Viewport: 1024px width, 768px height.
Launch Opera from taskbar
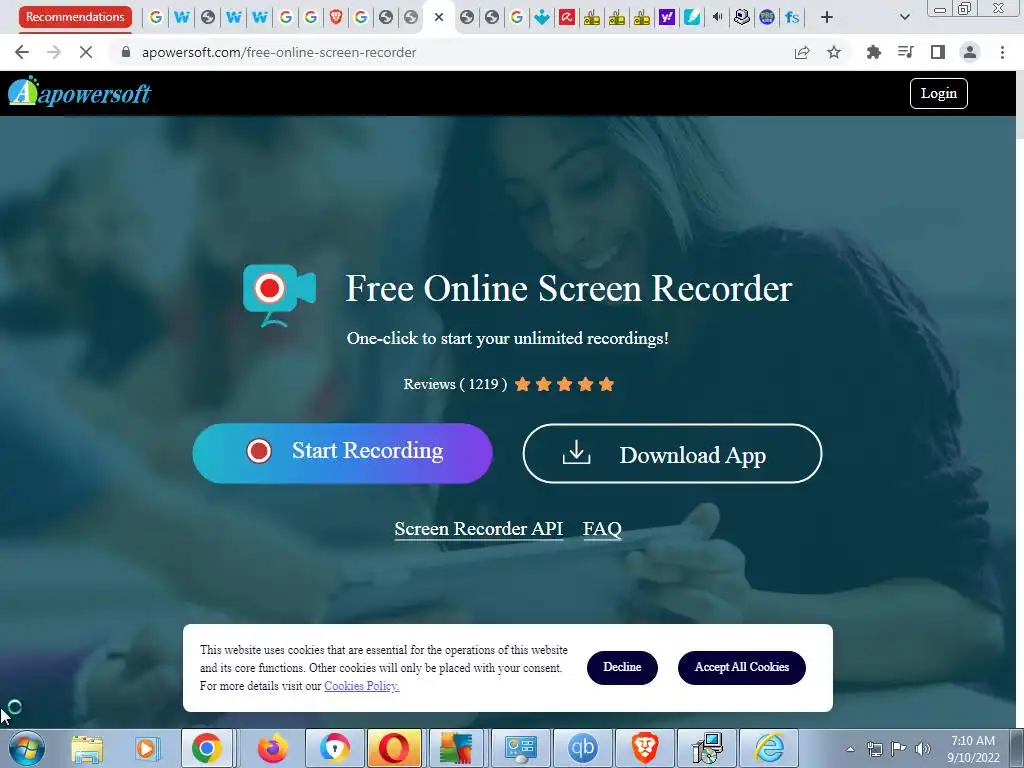(394, 748)
